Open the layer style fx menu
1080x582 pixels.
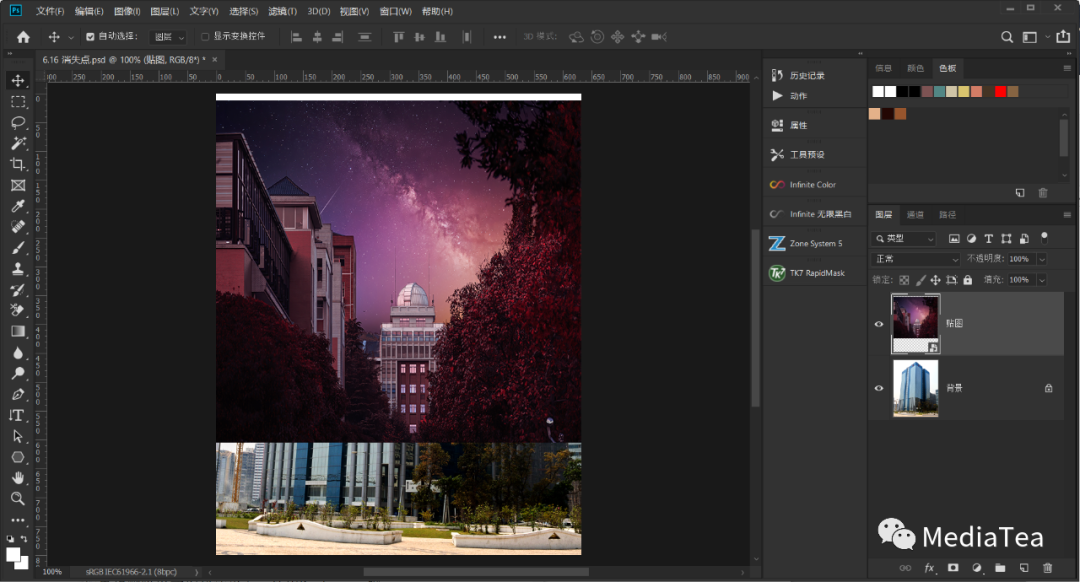point(929,568)
